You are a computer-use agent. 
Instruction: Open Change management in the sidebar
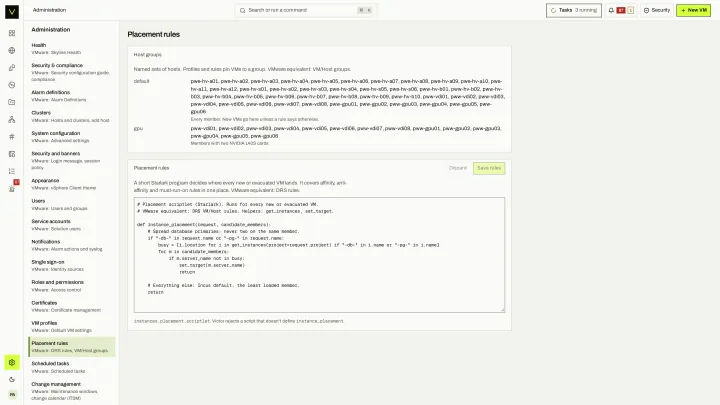point(71,391)
